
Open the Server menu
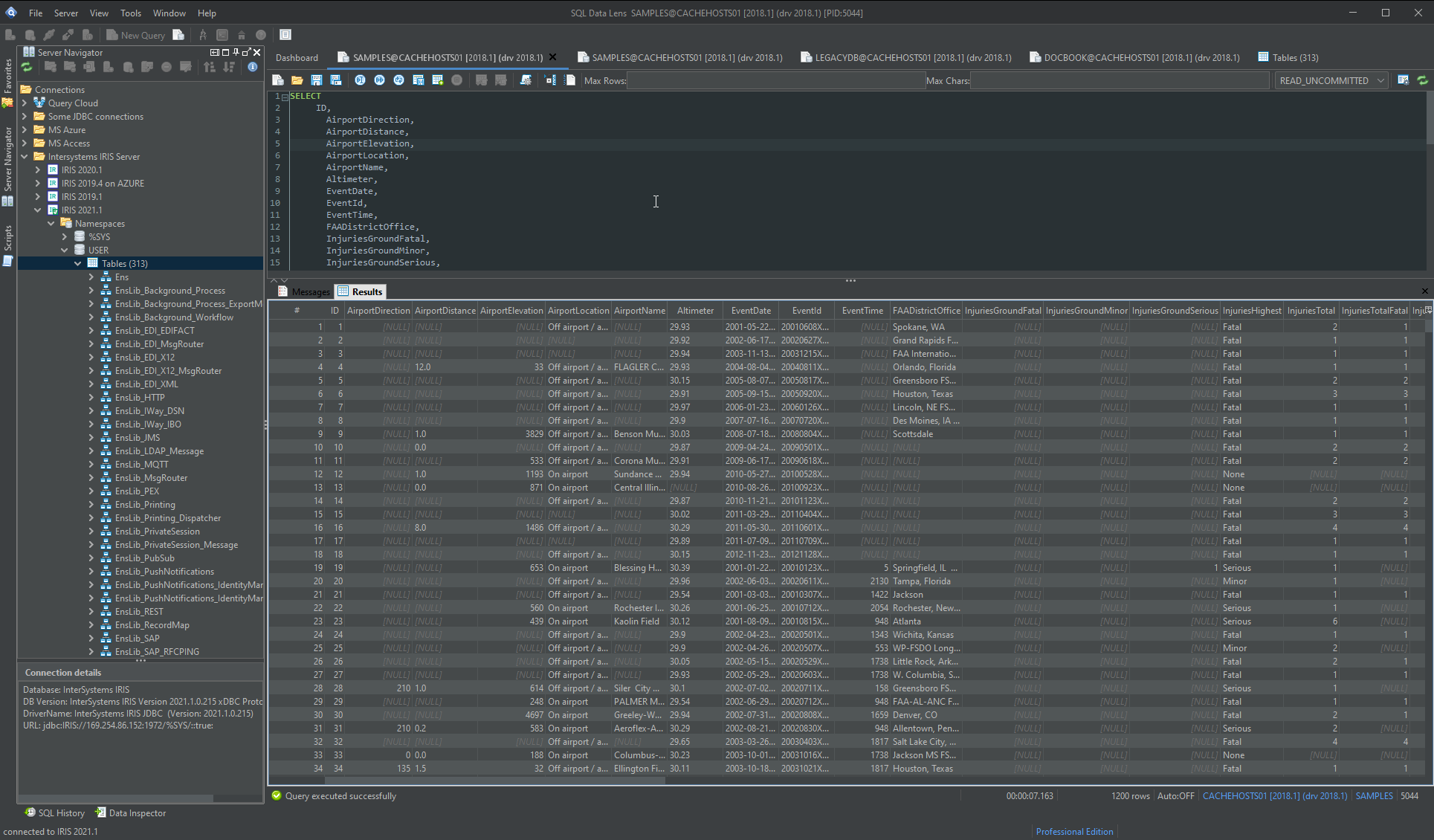(x=66, y=13)
